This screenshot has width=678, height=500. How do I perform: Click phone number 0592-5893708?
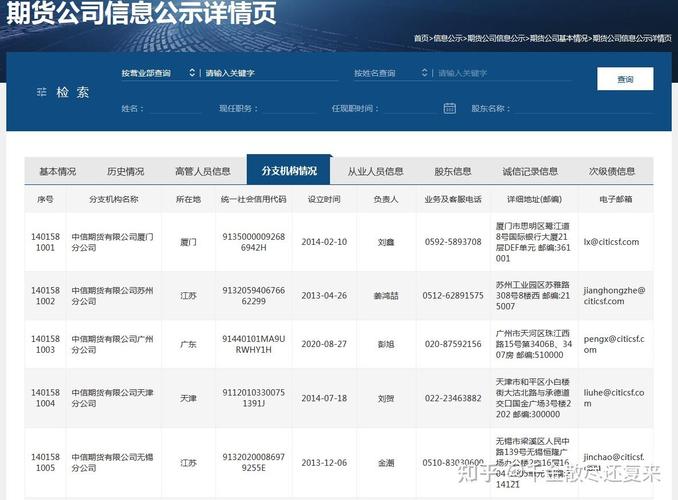tap(453, 242)
